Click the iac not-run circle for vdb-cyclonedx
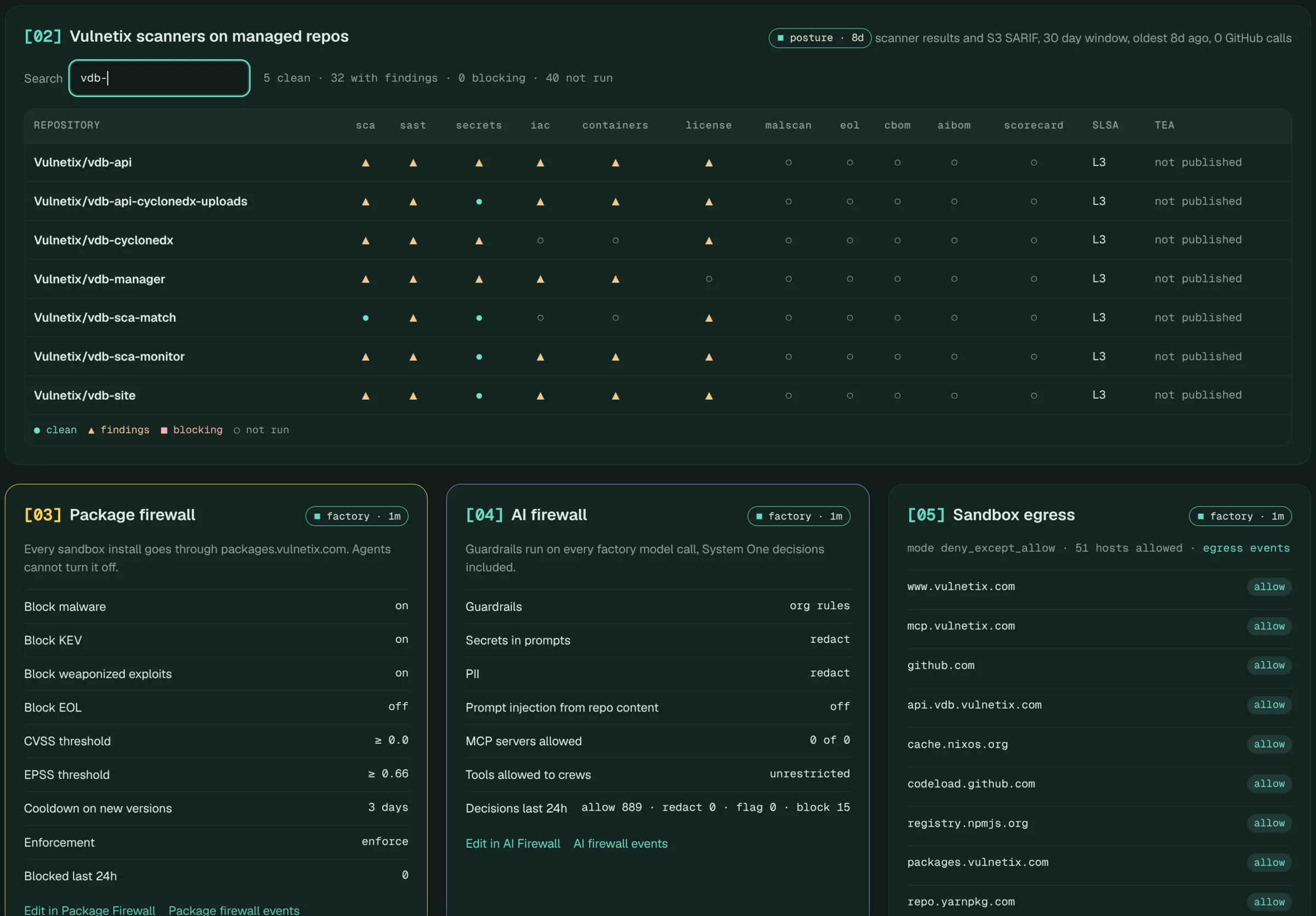 540,241
